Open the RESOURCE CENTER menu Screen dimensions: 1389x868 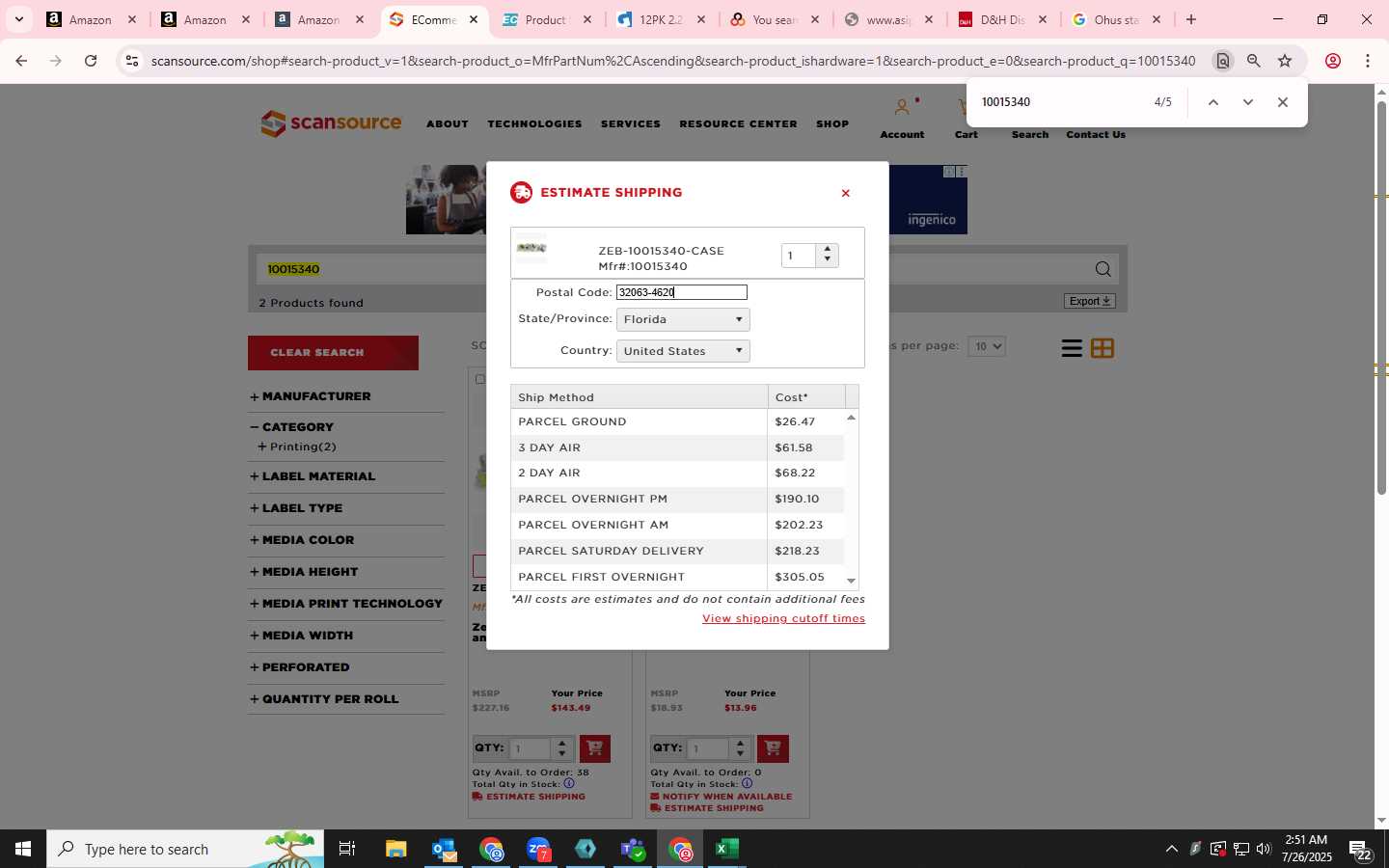coord(738,123)
